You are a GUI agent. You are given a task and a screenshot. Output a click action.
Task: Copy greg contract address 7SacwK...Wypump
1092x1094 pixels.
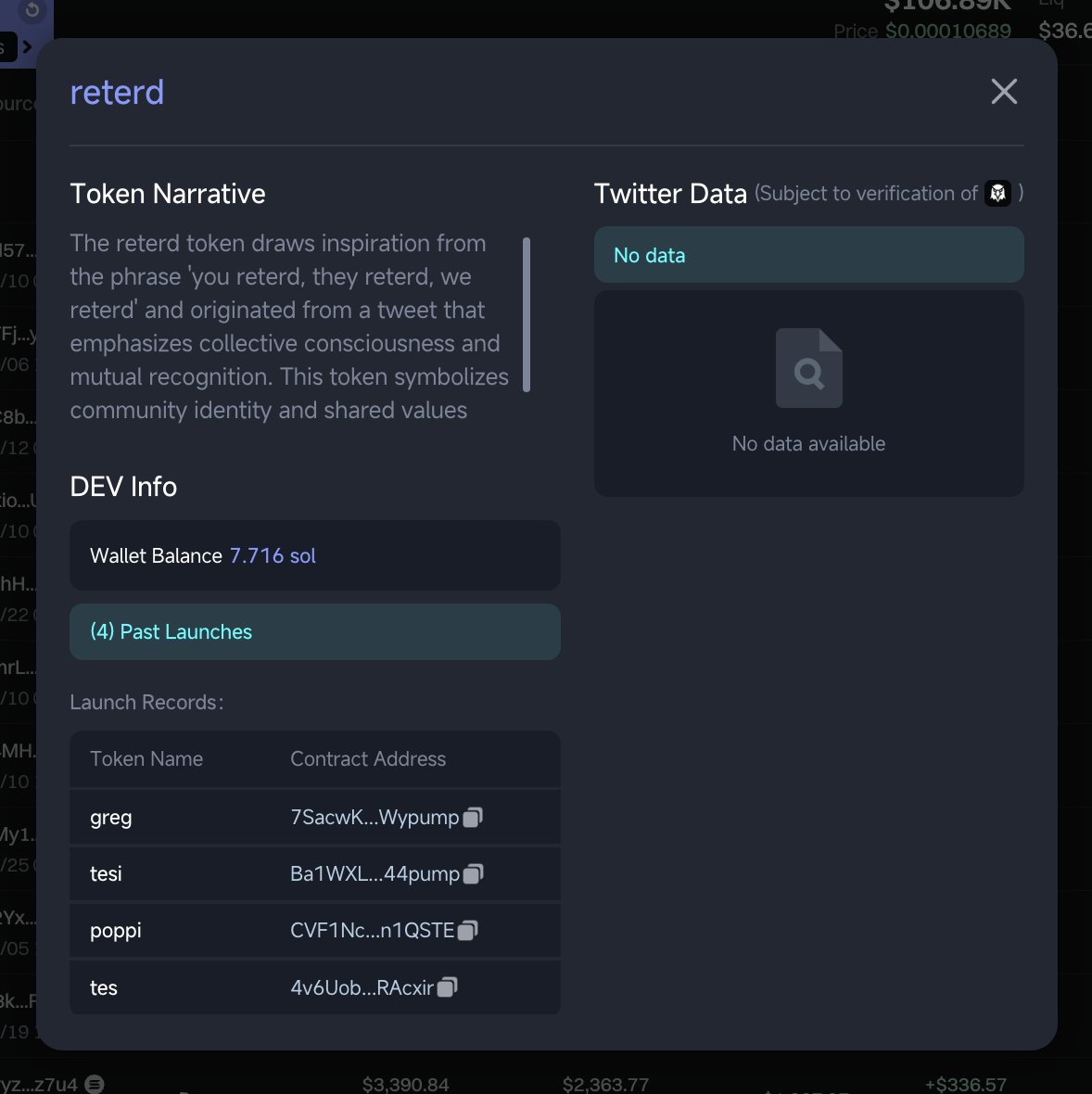point(473,817)
